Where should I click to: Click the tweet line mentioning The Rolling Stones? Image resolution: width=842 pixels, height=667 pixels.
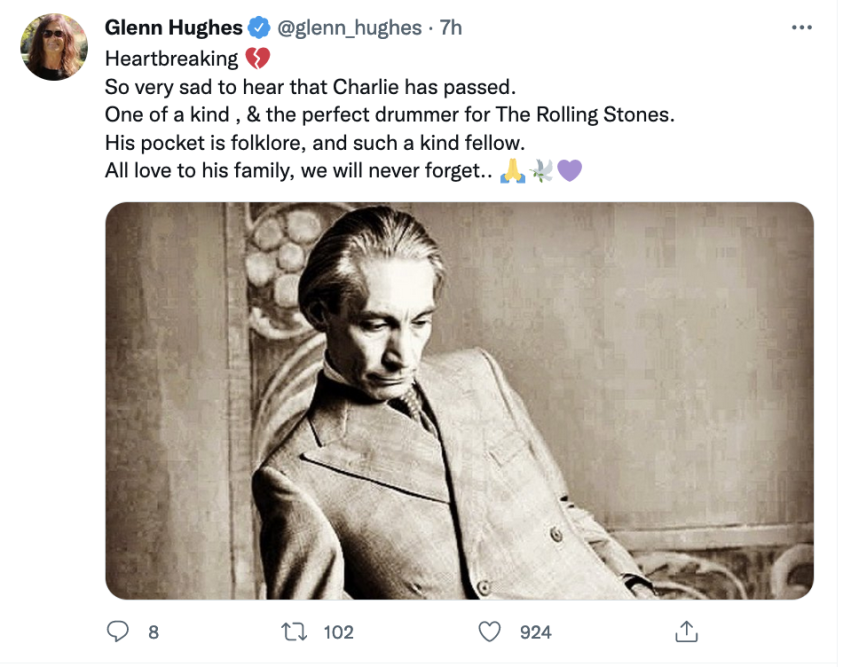[x=390, y=114]
